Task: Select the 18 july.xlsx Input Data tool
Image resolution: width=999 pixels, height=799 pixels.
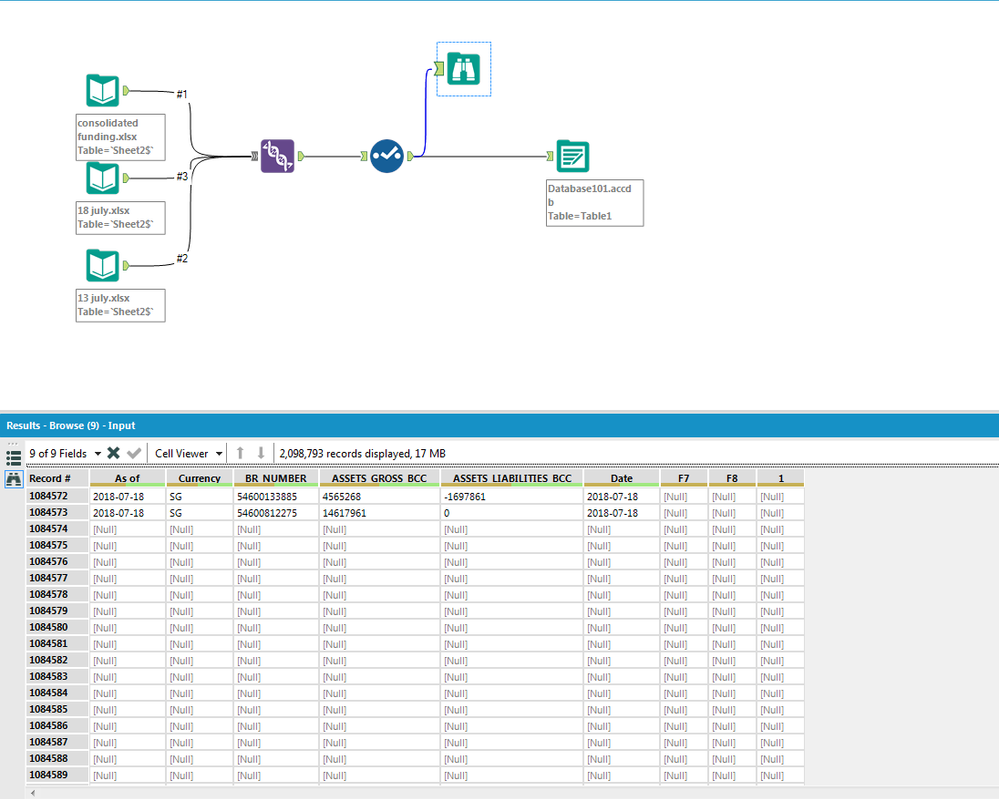Action: [103, 178]
